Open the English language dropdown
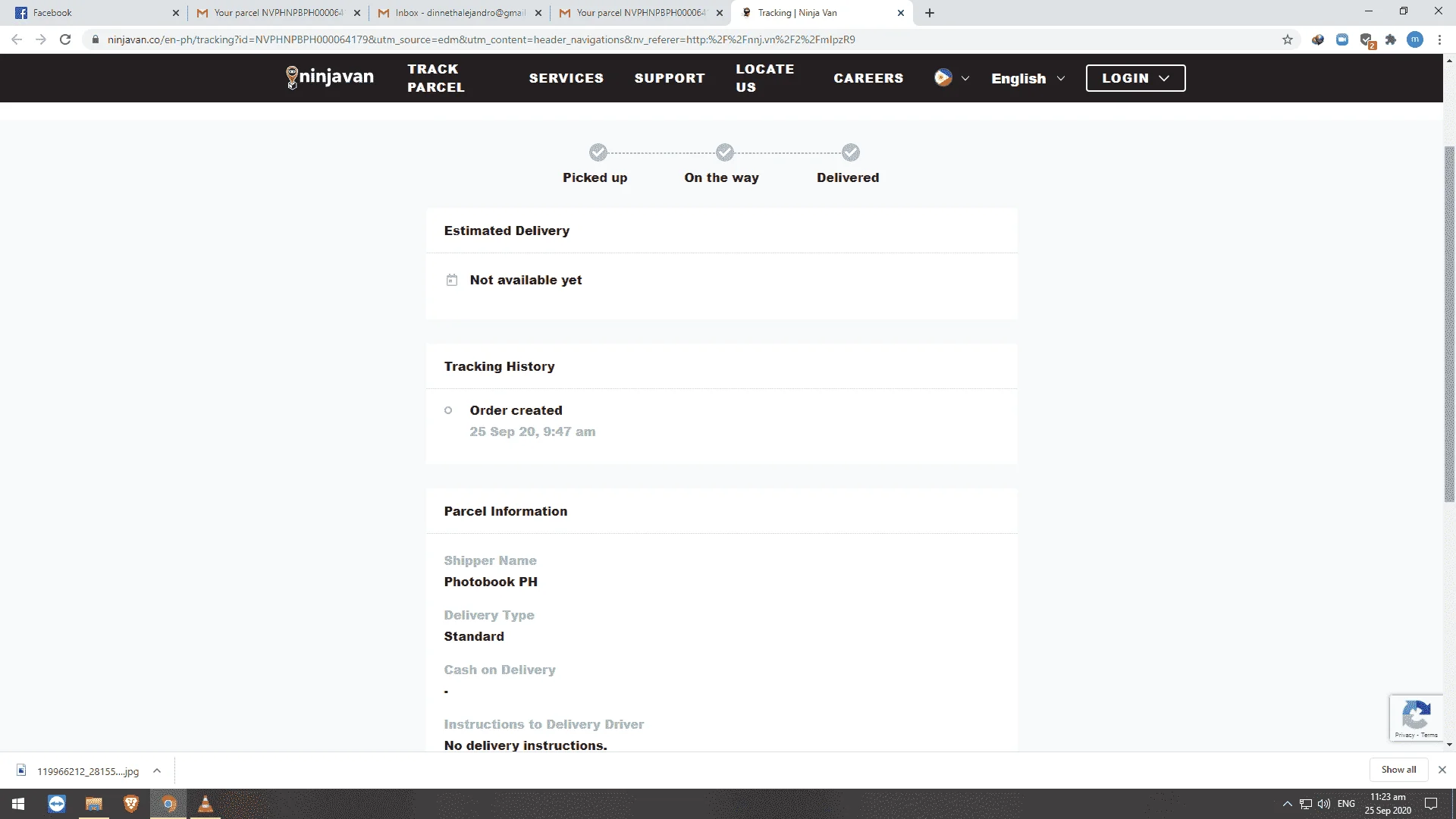 [x=1028, y=78]
